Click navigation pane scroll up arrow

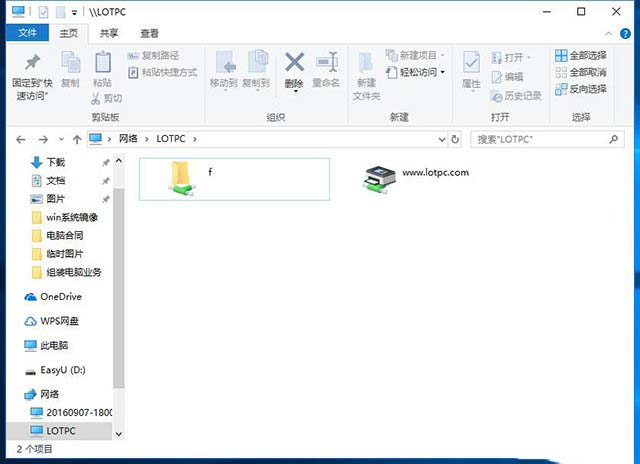point(119,161)
